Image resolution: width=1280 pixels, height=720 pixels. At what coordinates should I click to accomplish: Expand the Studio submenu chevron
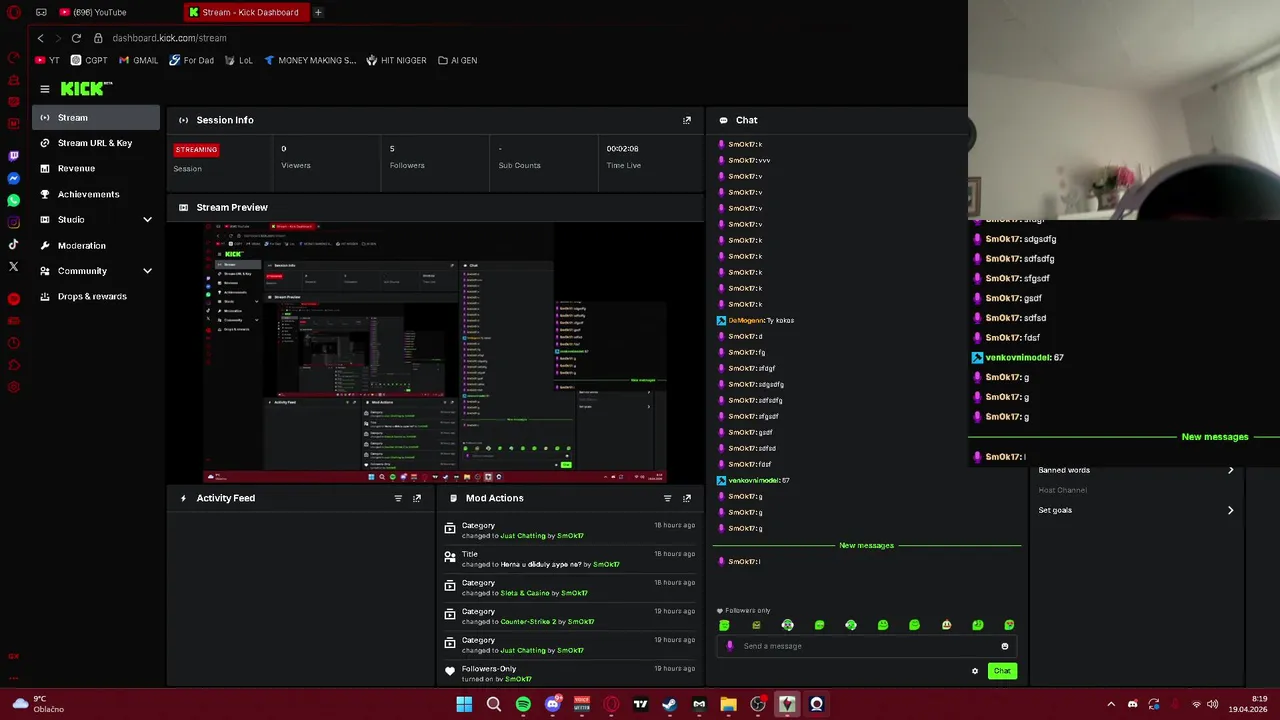pyautogui.click(x=147, y=219)
